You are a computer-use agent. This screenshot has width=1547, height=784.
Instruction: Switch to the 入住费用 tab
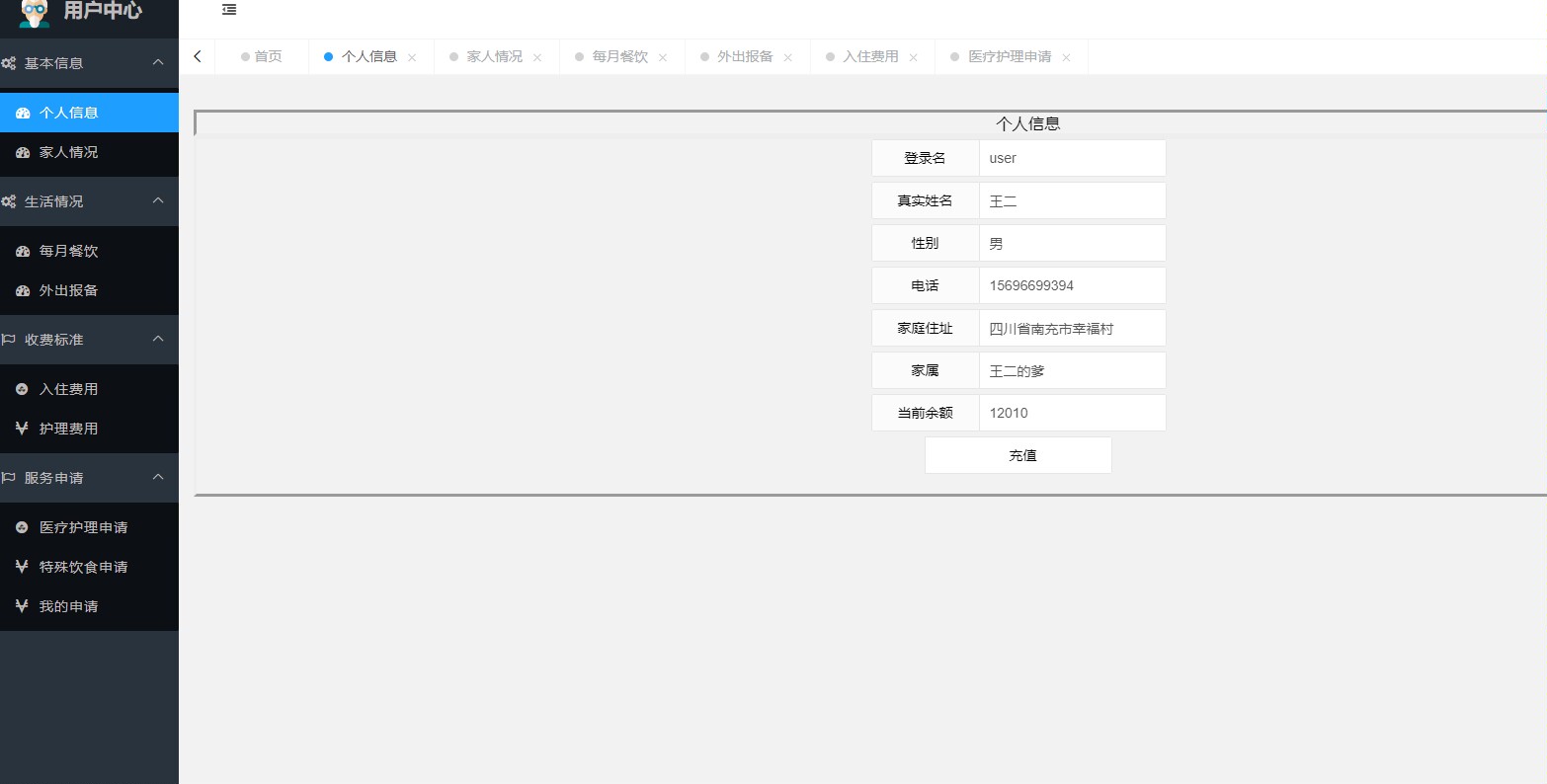(x=871, y=56)
